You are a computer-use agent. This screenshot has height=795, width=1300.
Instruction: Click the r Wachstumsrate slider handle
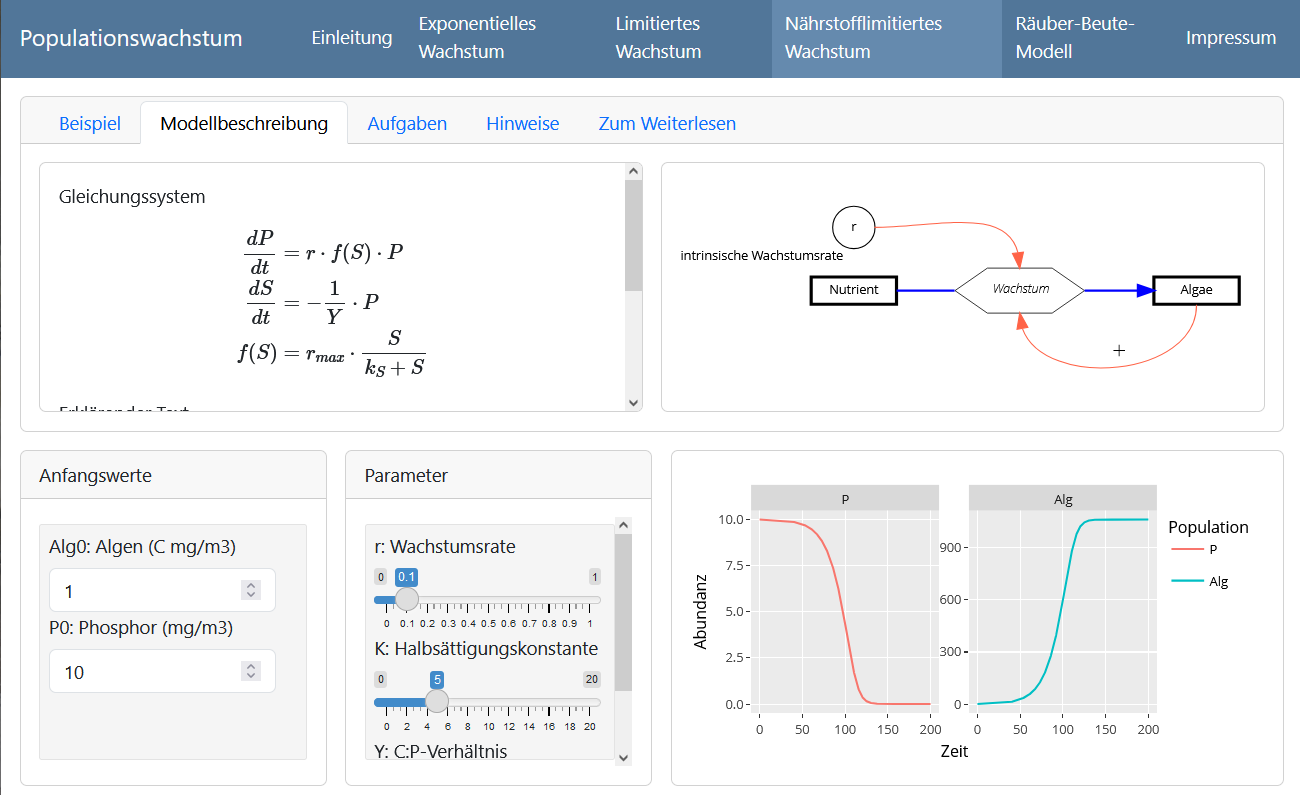coord(406,599)
